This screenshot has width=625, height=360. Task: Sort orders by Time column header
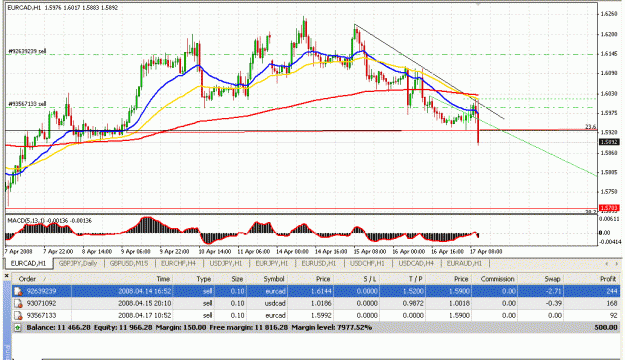163,279
